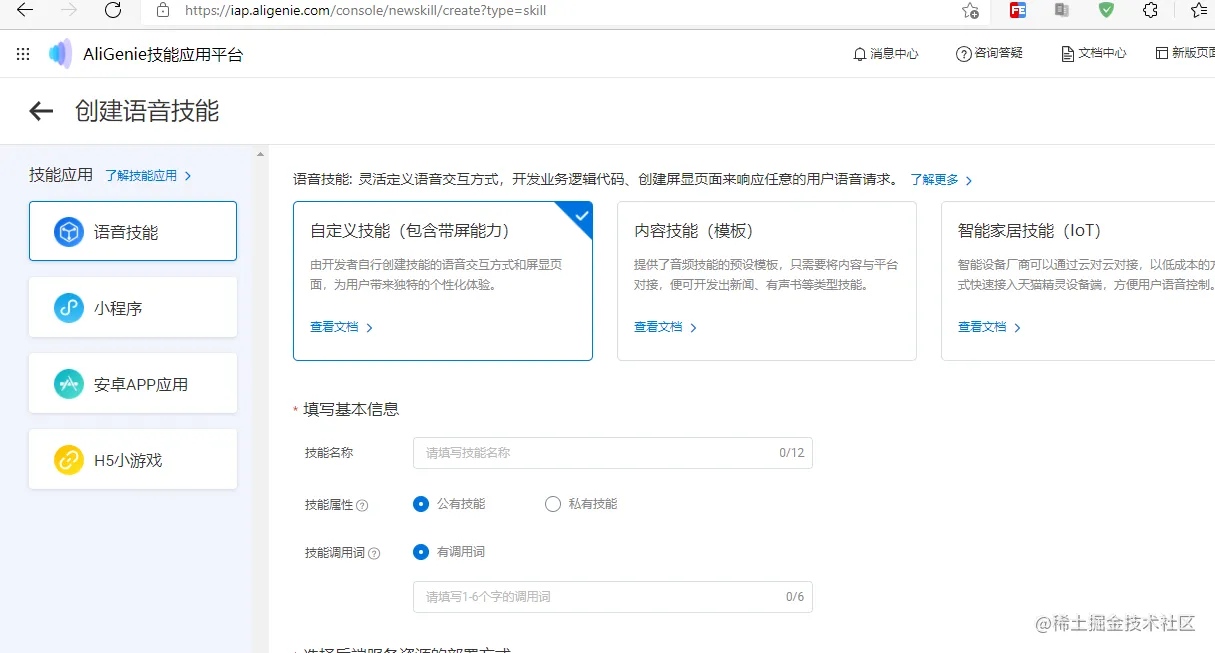This screenshot has height=653, width=1215.
Task: Open the gray translate extension icon
Action: [1062, 10]
